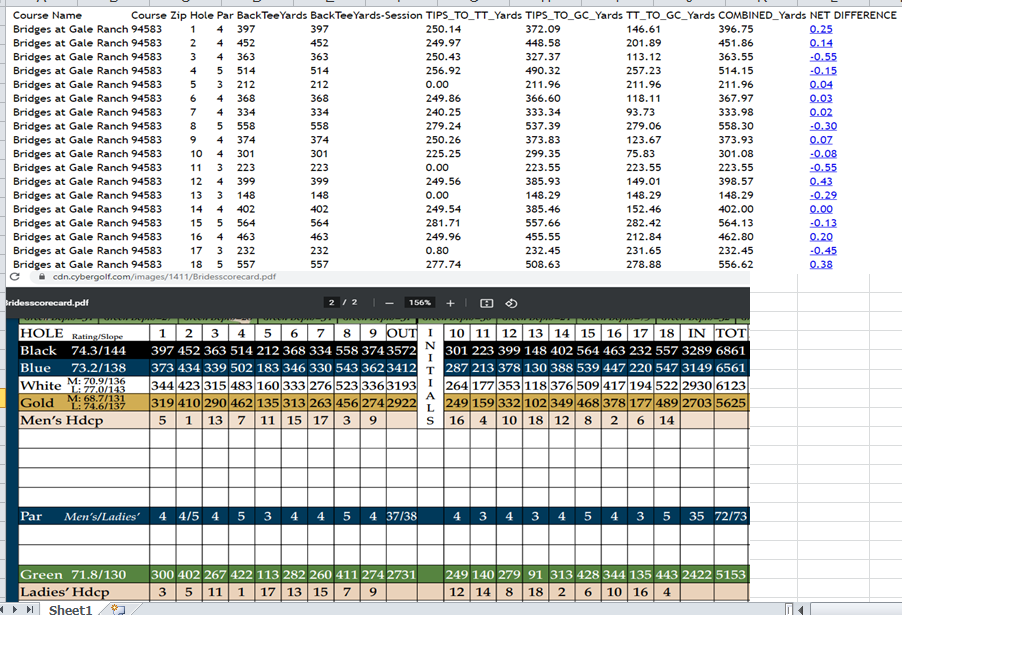Select the BackTeeYards-Session header cell
Image resolution: width=1016 pixels, height=664 pixels.
(366, 15)
